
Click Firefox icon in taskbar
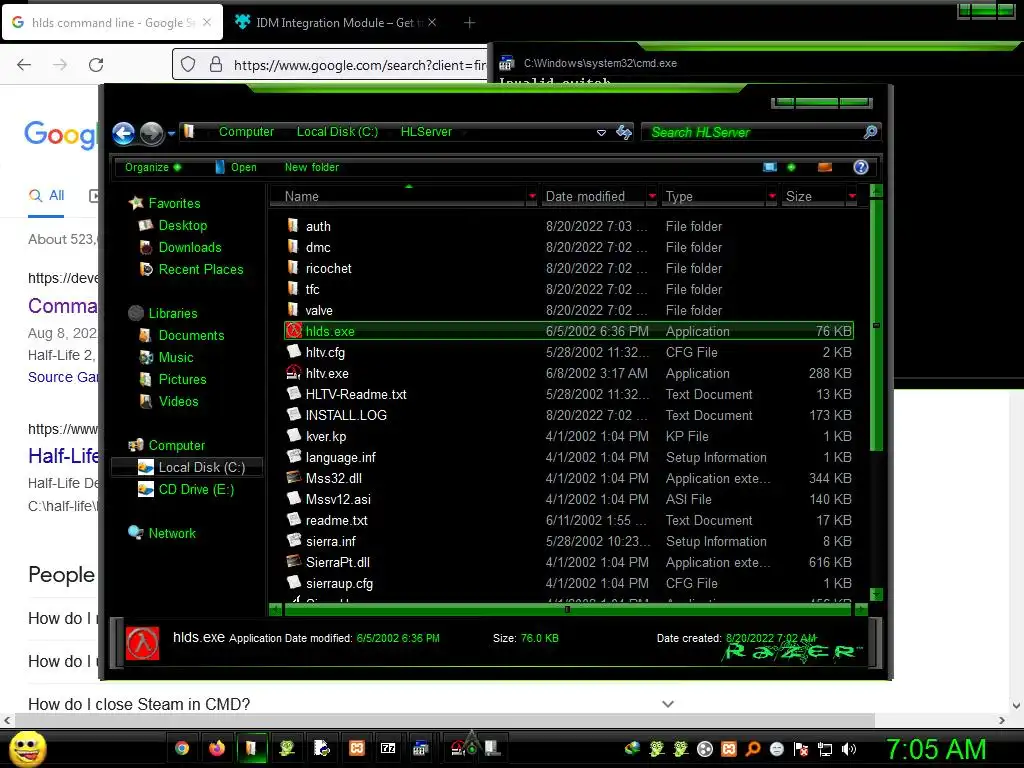(x=216, y=748)
